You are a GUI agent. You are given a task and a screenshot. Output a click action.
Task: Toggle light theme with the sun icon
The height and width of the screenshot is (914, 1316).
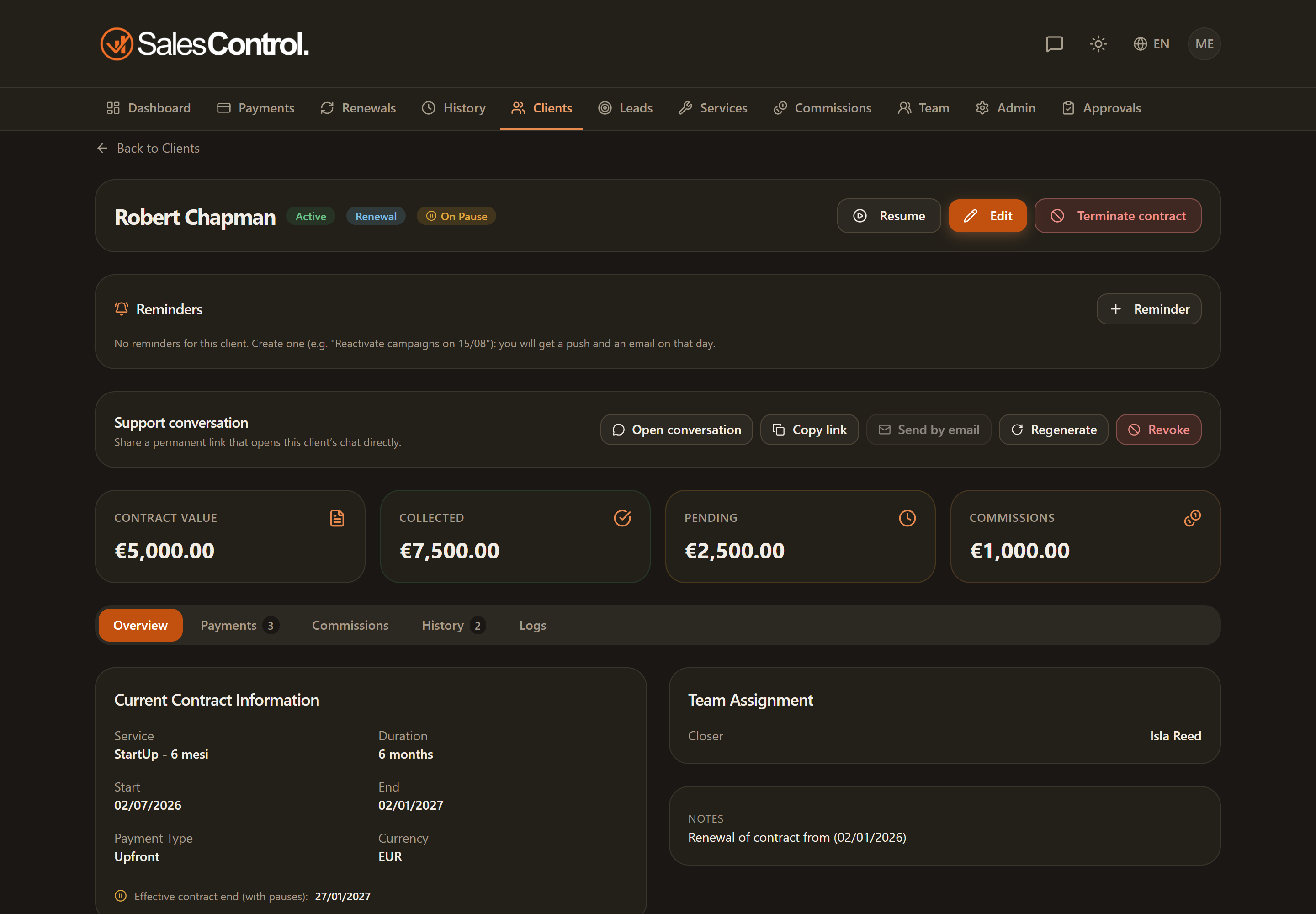tap(1098, 44)
